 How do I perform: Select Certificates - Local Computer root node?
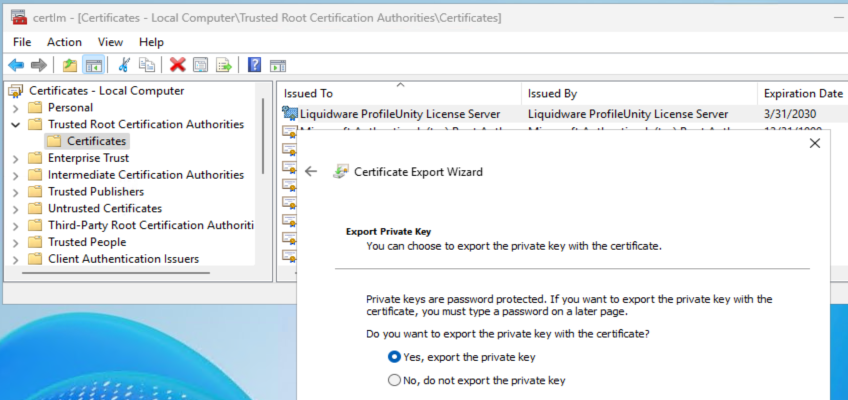click(x=107, y=90)
